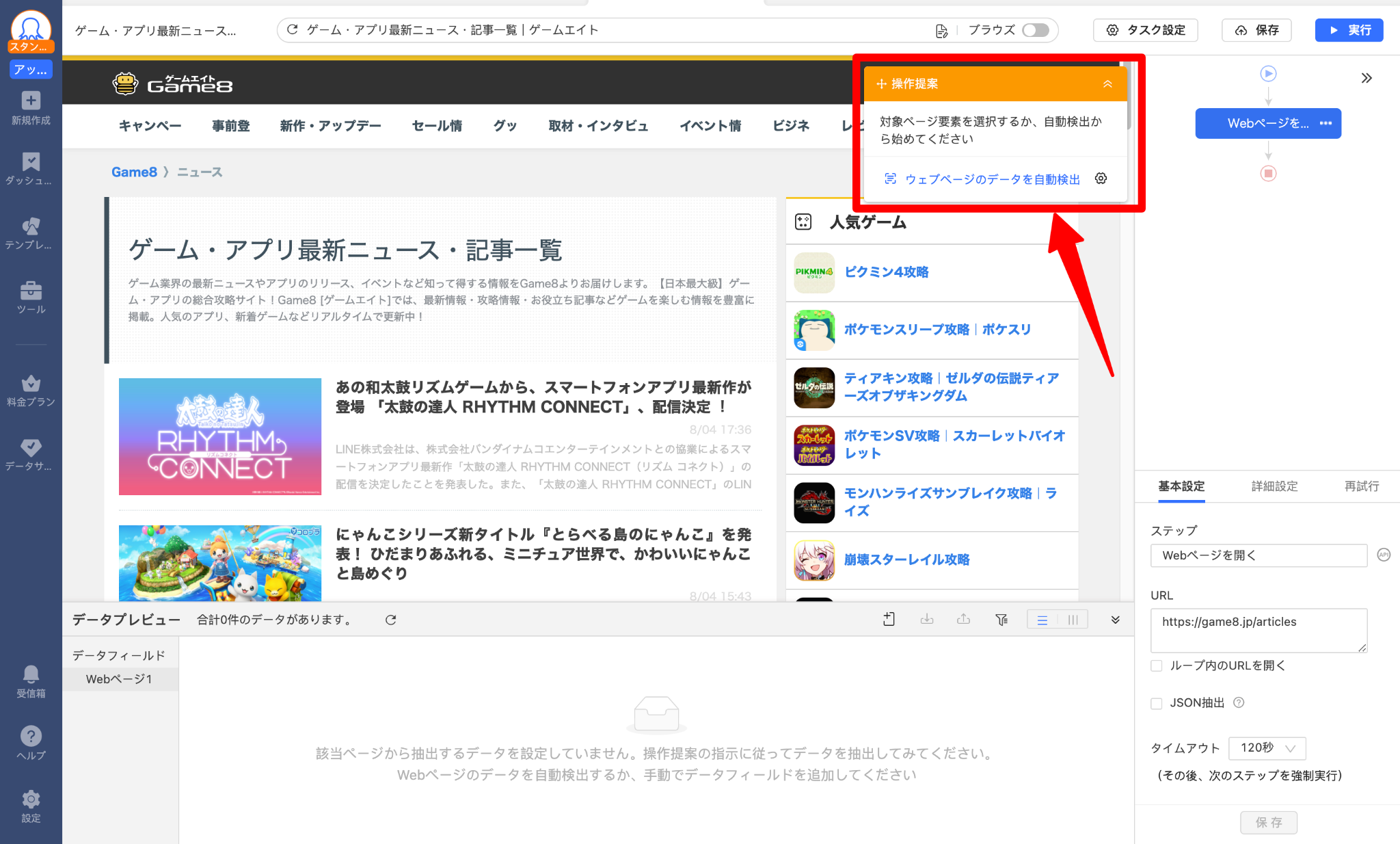1400x844 pixels.
Task: Check ループ内のURLを開く checkbox
Action: pos(1157,665)
